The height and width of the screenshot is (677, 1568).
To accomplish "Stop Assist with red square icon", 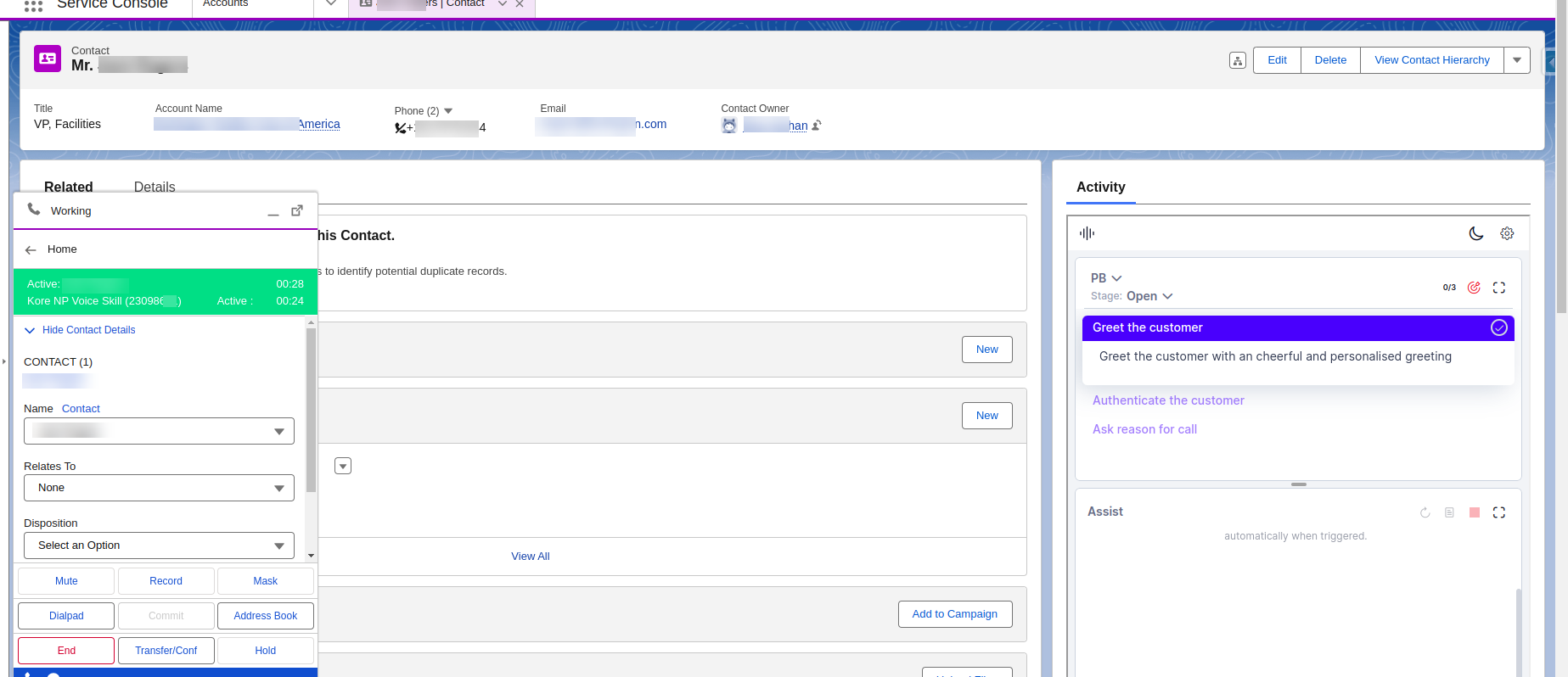I will [x=1475, y=512].
